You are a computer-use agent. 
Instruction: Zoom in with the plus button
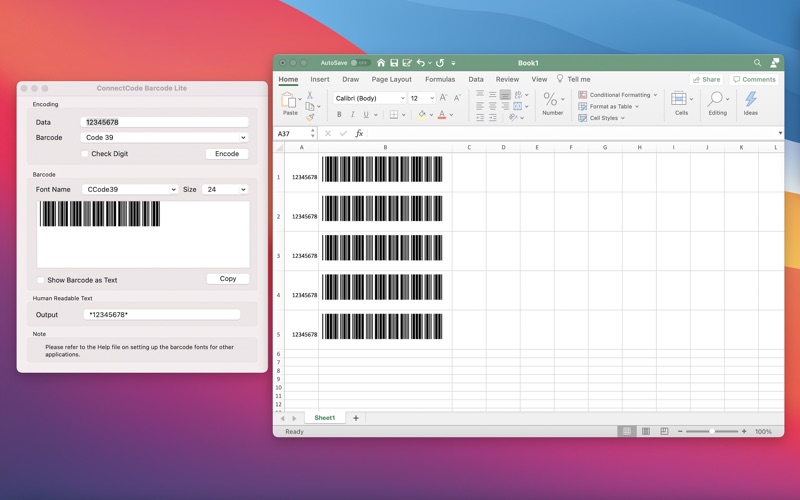click(744, 432)
